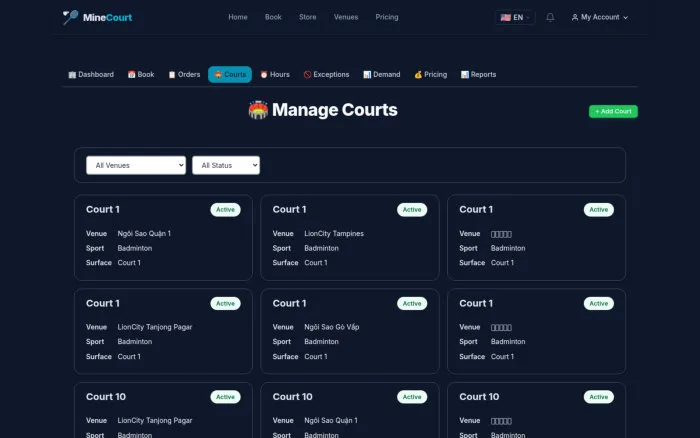The image size is (700, 438).
Task: Switch to the Orders tab
Action: click(184, 75)
